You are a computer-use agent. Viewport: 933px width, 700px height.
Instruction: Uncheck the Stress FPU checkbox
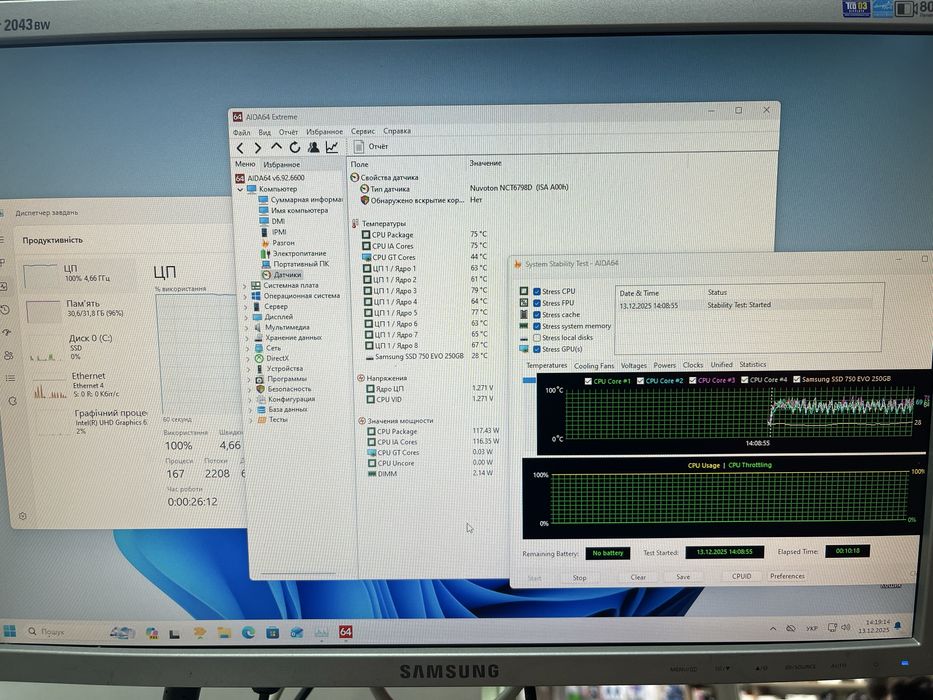tap(537, 303)
